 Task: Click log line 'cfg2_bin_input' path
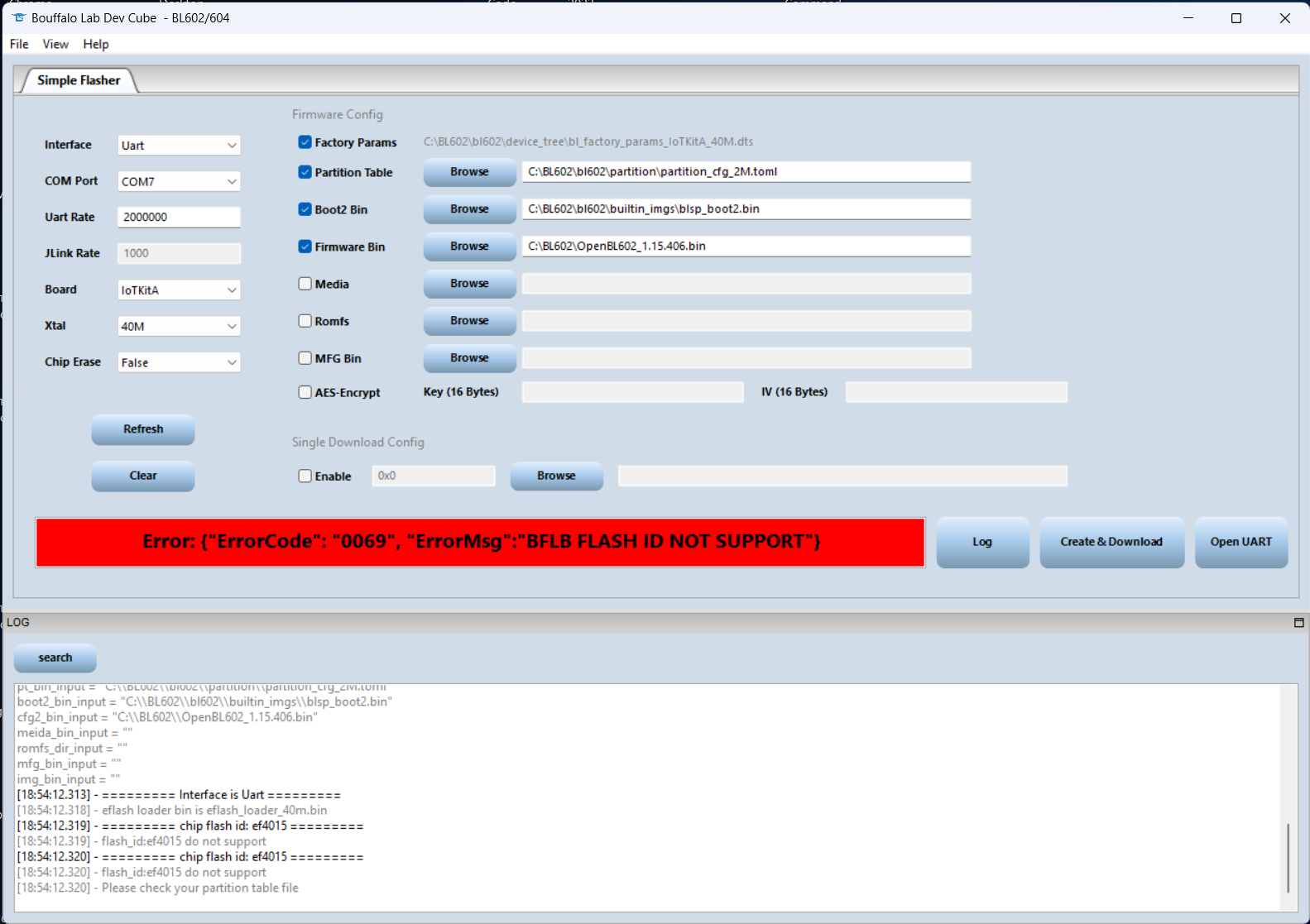[x=167, y=717]
